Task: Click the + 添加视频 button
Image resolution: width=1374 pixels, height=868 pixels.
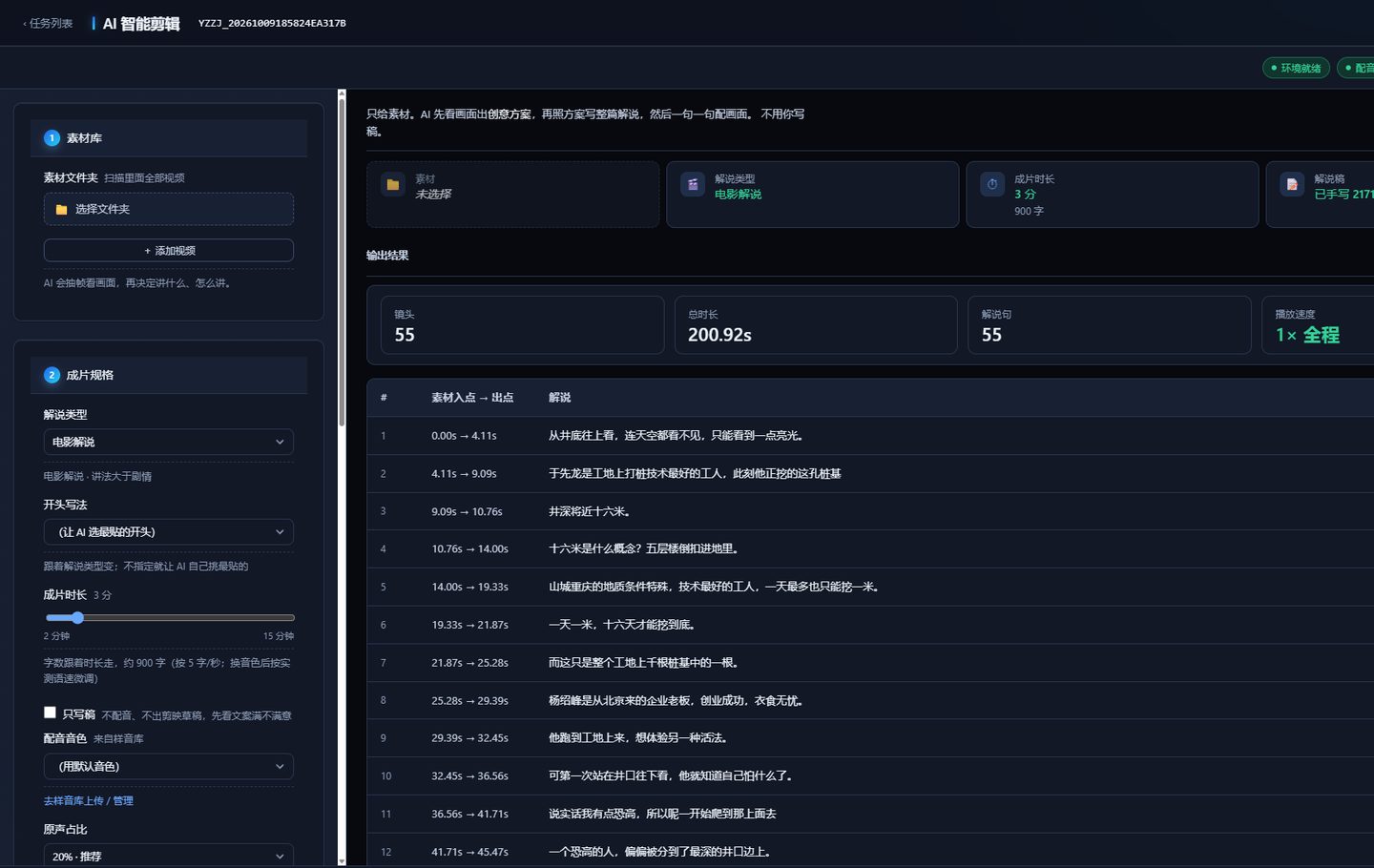Action: 169,250
